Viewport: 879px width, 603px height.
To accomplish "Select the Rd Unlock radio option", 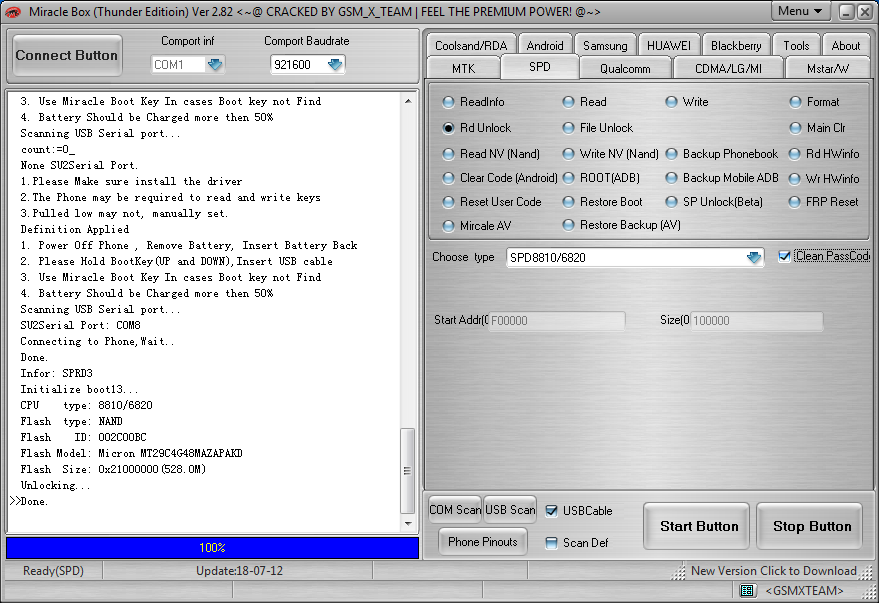I will click(477, 128).
